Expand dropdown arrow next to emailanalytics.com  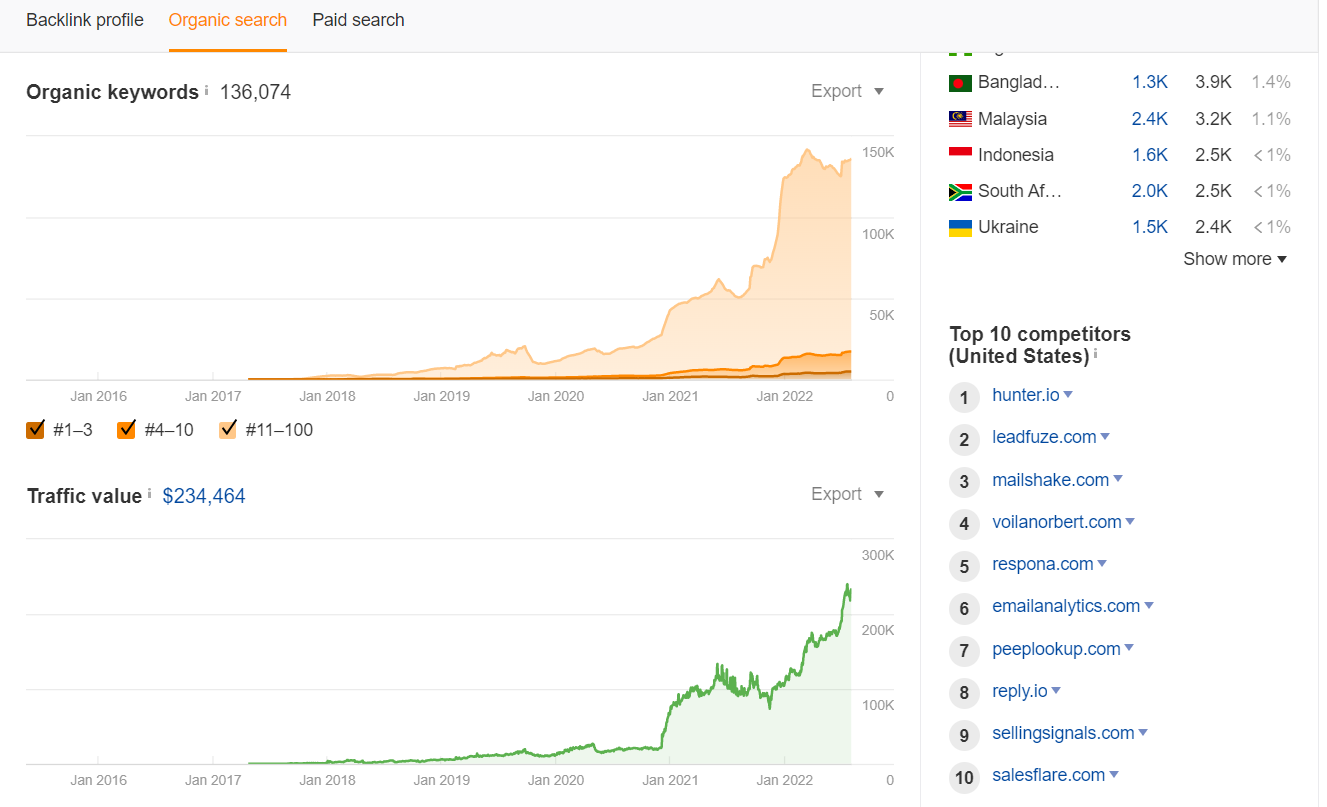point(1149,606)
